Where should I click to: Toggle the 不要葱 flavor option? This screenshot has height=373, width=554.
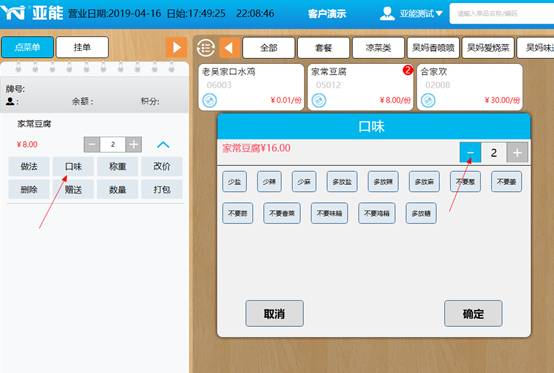(465, 182)
